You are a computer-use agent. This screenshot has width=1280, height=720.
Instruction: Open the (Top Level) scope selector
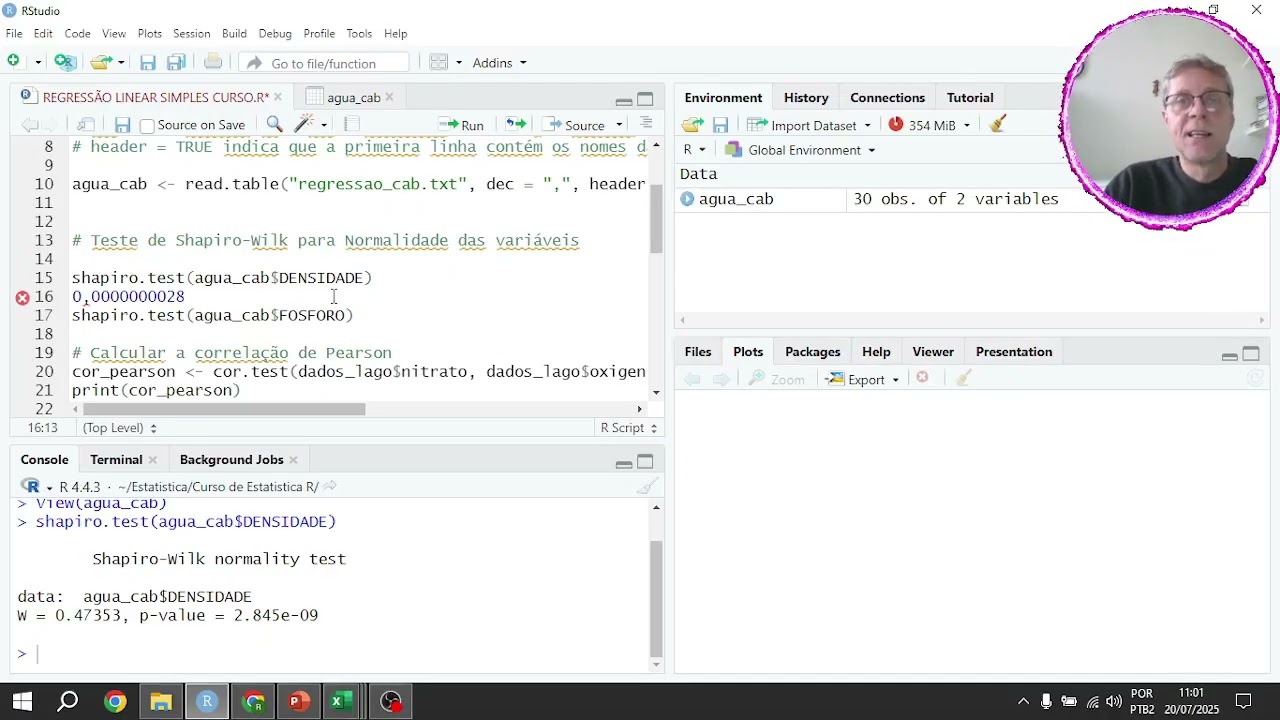click(119, 428)
